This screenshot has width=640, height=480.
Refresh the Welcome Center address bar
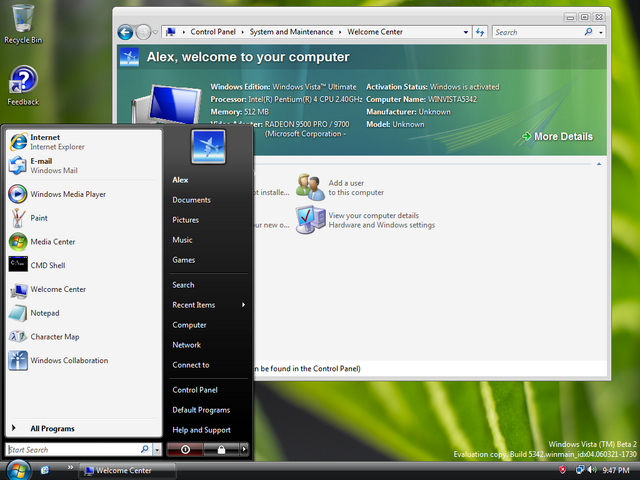(480, 32)
